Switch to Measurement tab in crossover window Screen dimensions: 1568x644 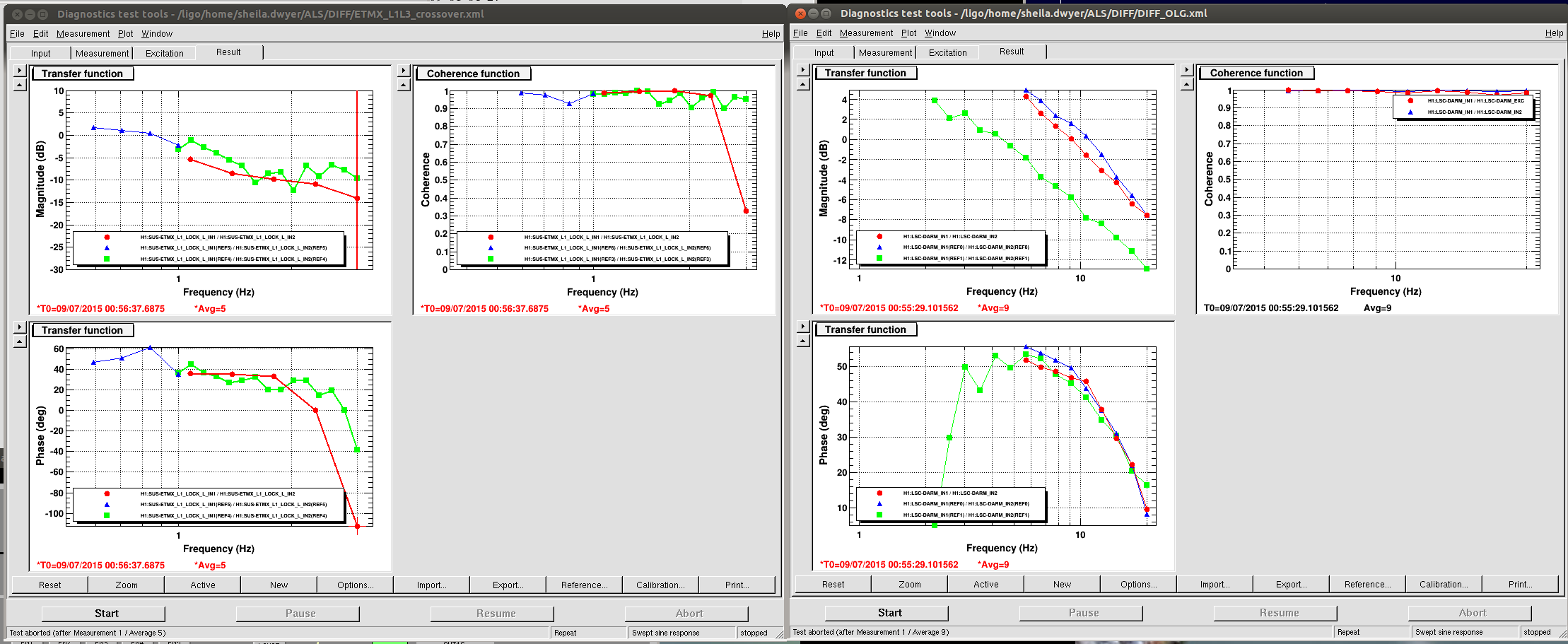[x=102, y=53]
